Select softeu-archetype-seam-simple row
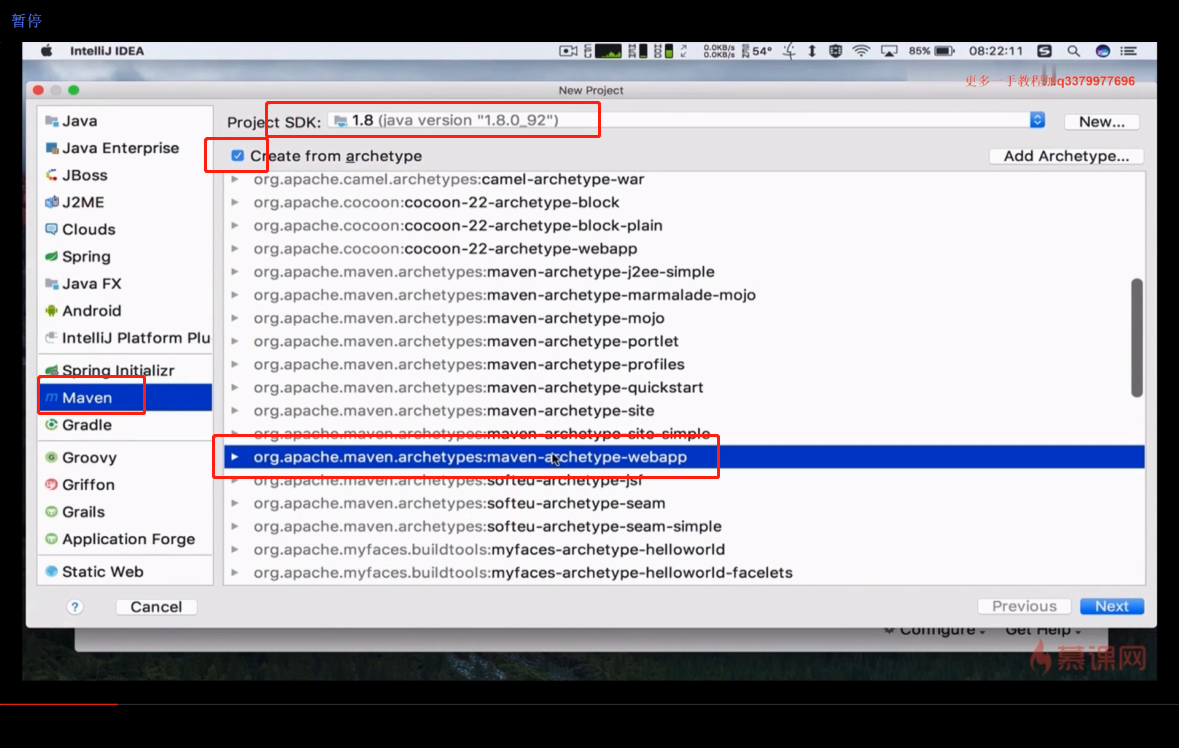The width and height of the screenshot is (1179, 748). 684,526
